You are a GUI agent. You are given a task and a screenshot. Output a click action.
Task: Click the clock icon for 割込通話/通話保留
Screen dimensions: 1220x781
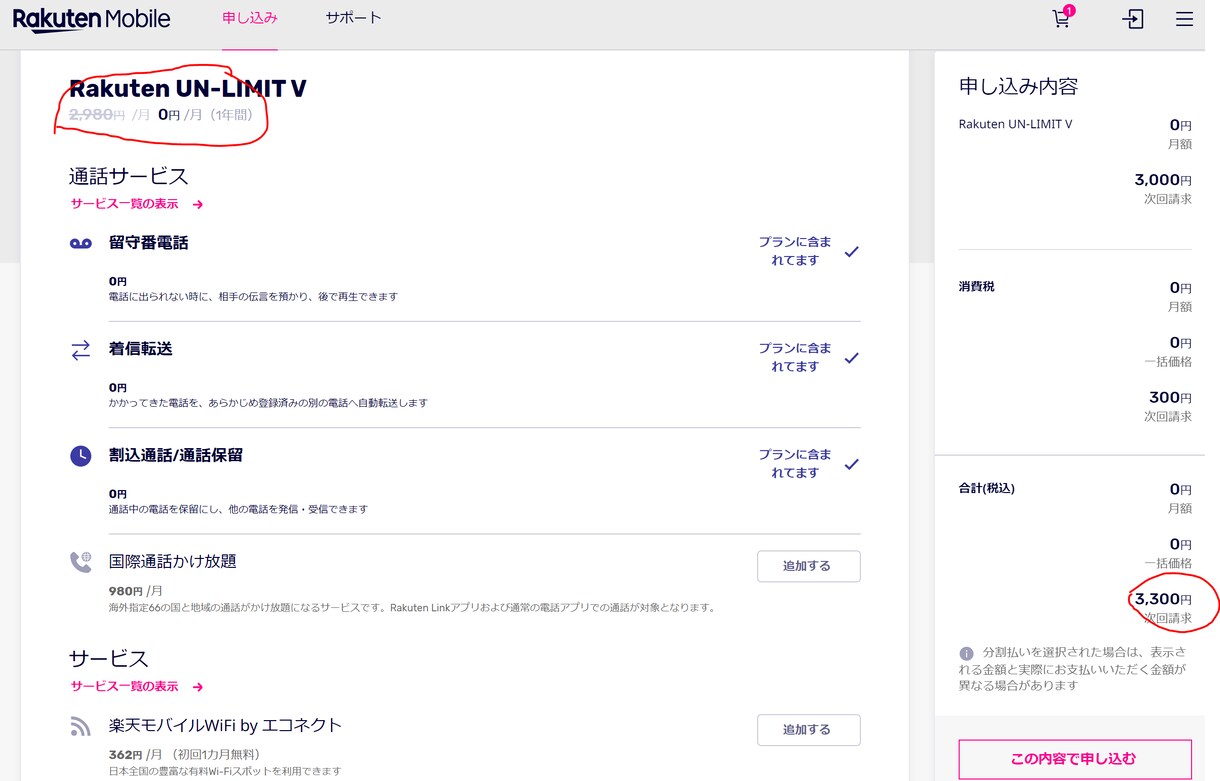coord(81,456)
